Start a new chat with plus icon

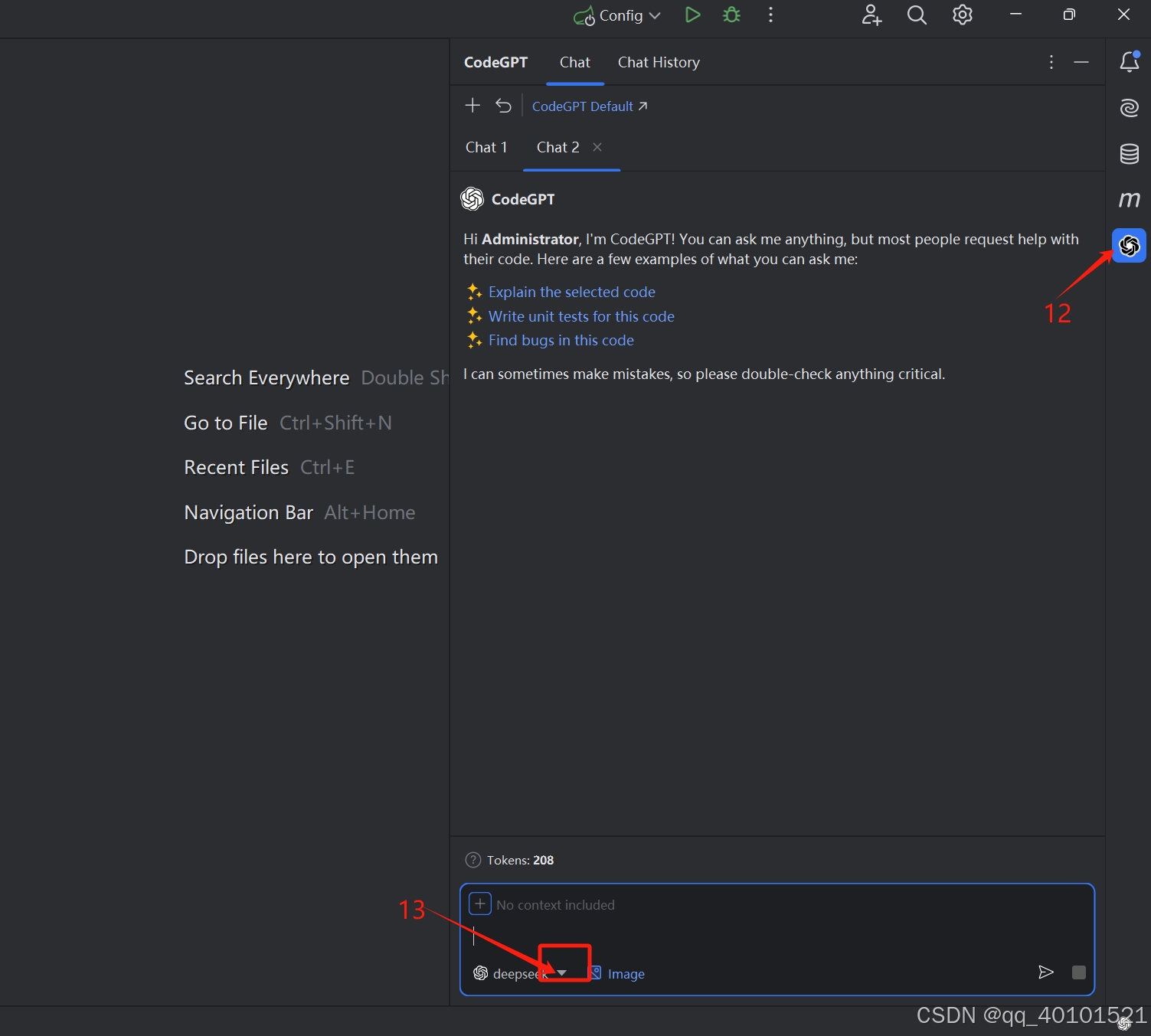pos(472,106)
